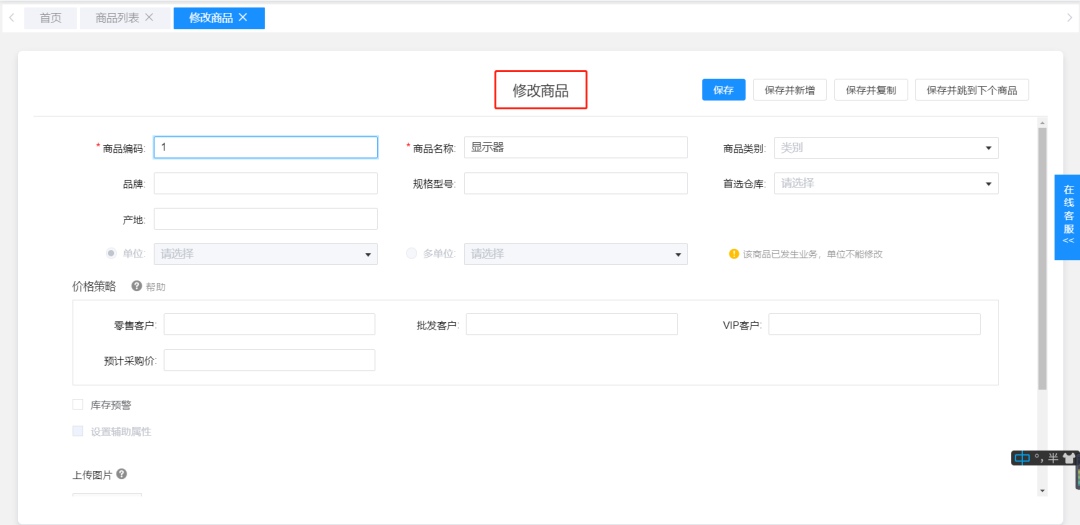Open the 在线客服 side panel

1068,217
